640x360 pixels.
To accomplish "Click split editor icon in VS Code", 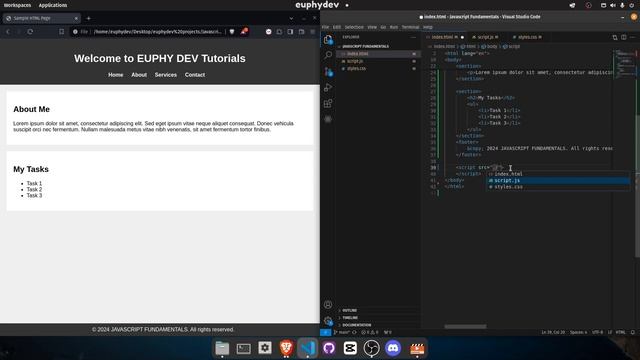I will tap(624, 37).
